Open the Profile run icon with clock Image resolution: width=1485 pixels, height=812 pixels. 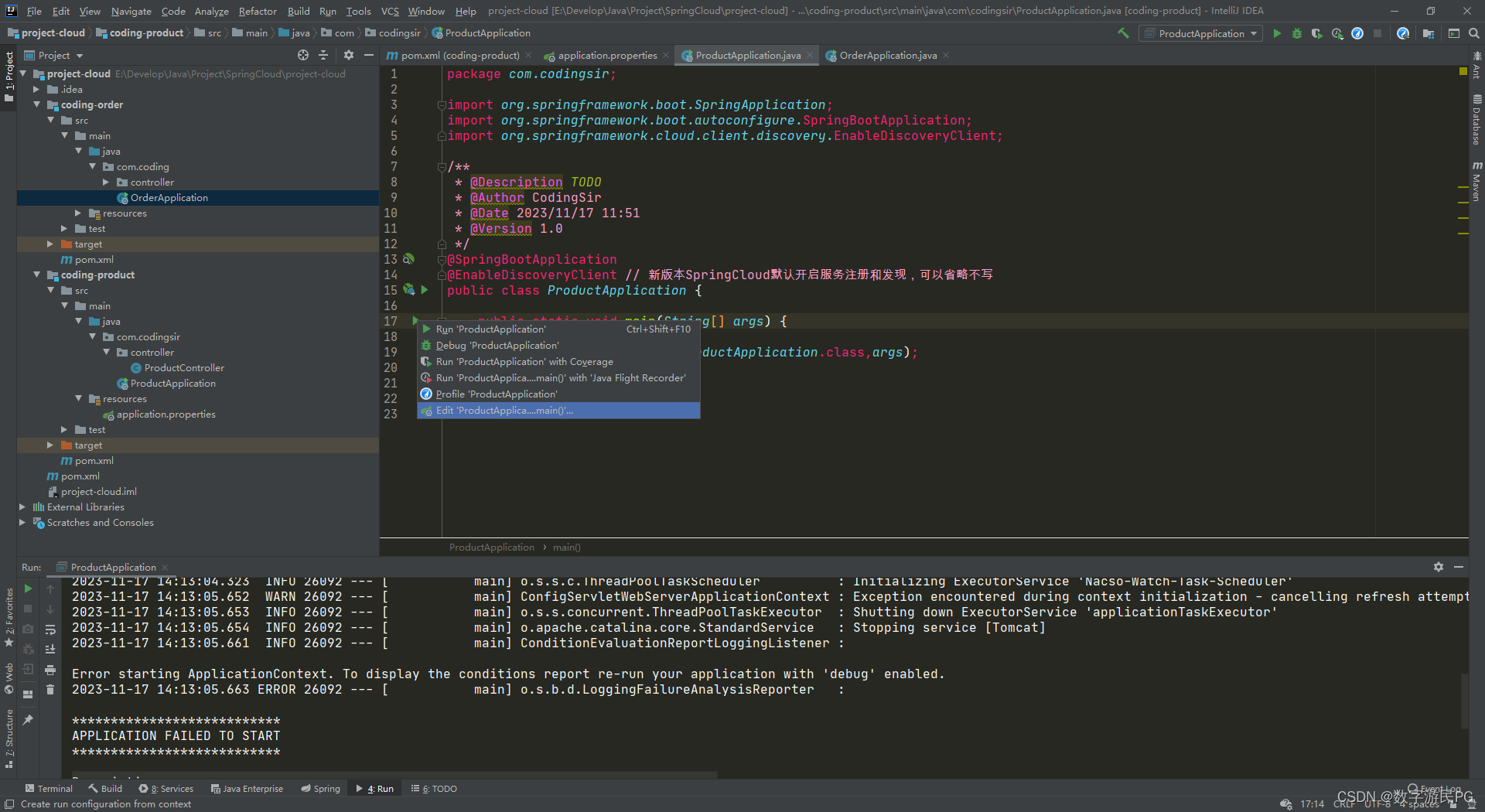pos(1337,33)
